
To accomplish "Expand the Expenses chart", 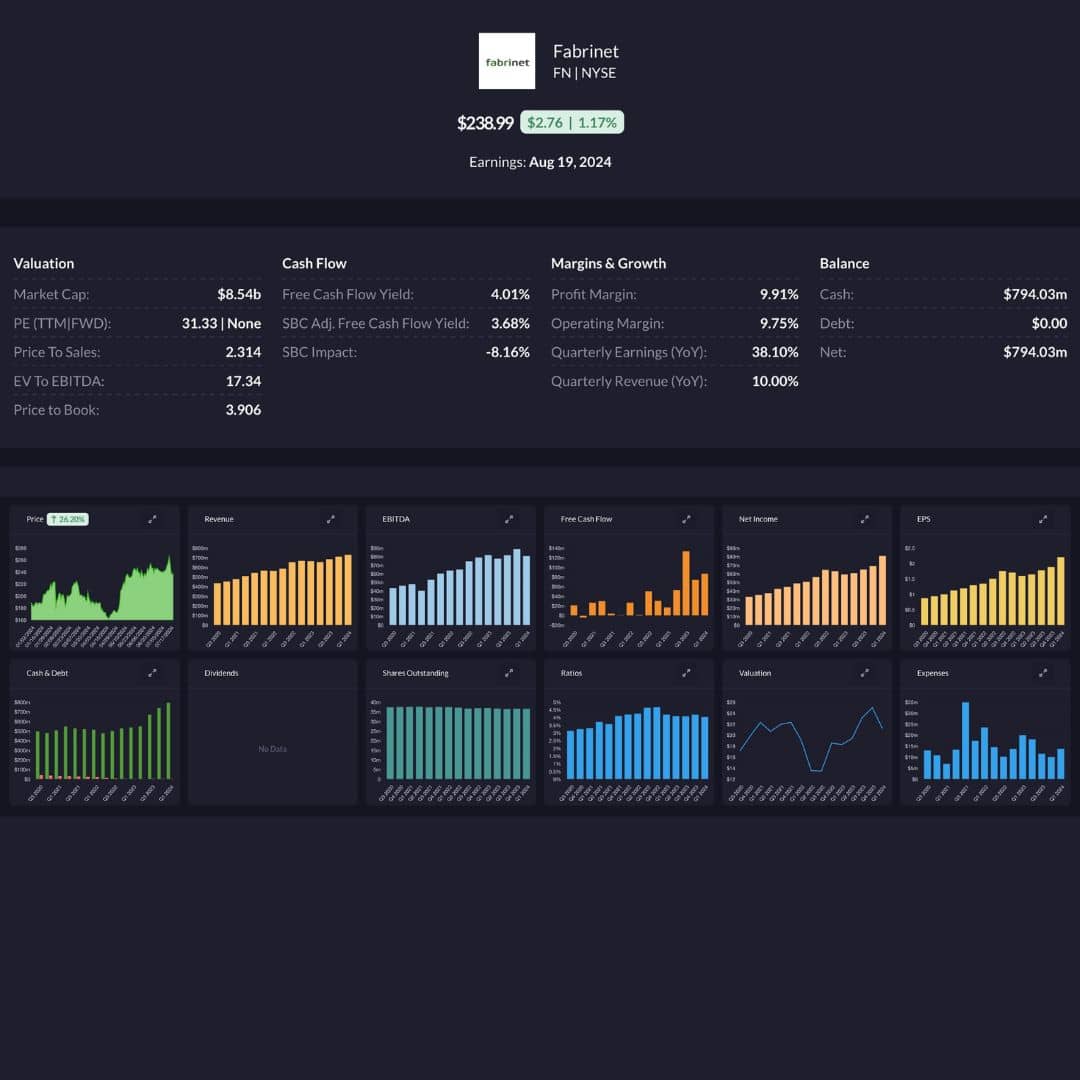I will [x=1043, y=673].
